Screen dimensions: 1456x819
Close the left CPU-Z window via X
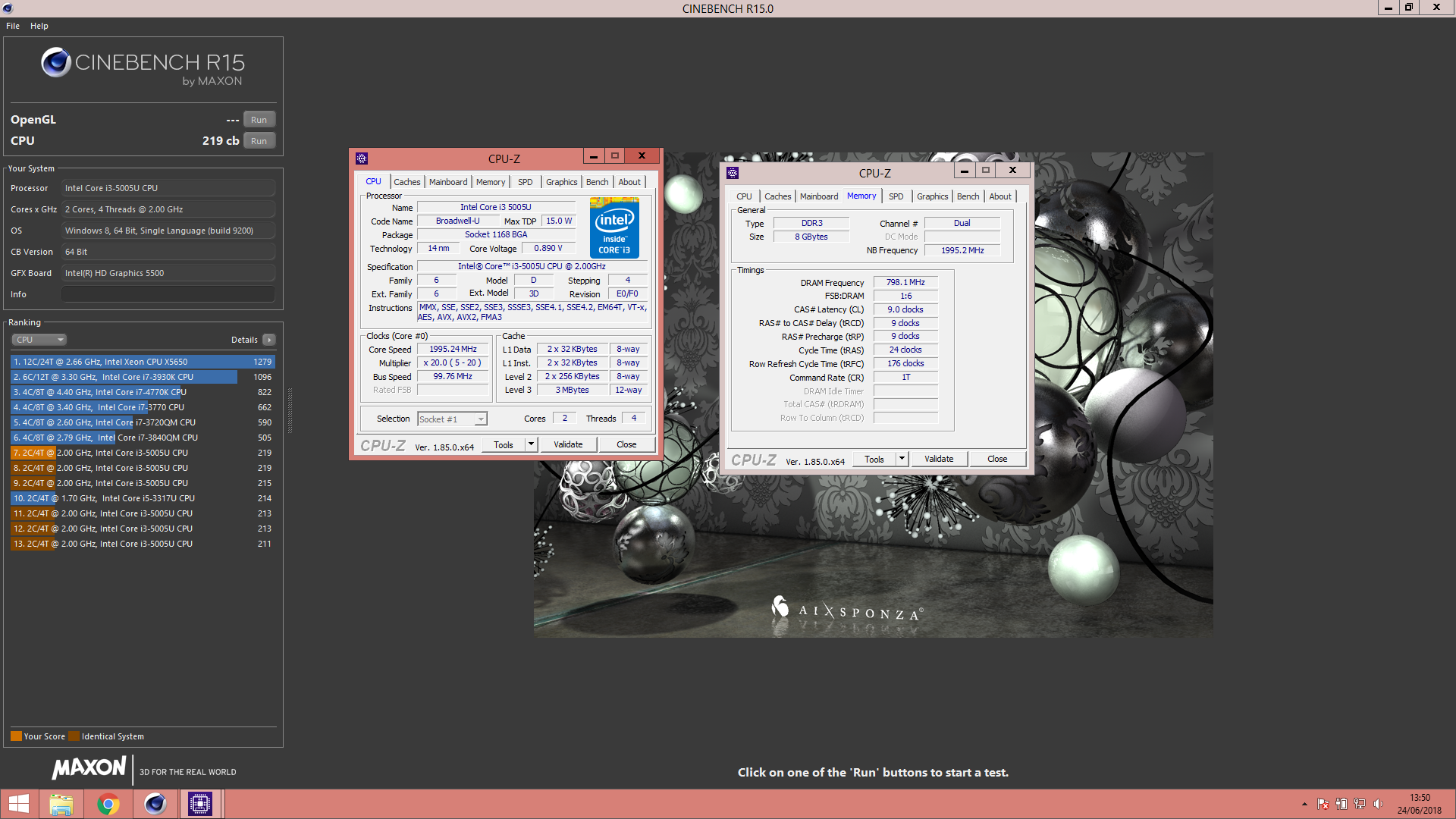click(x=642, y=156)
